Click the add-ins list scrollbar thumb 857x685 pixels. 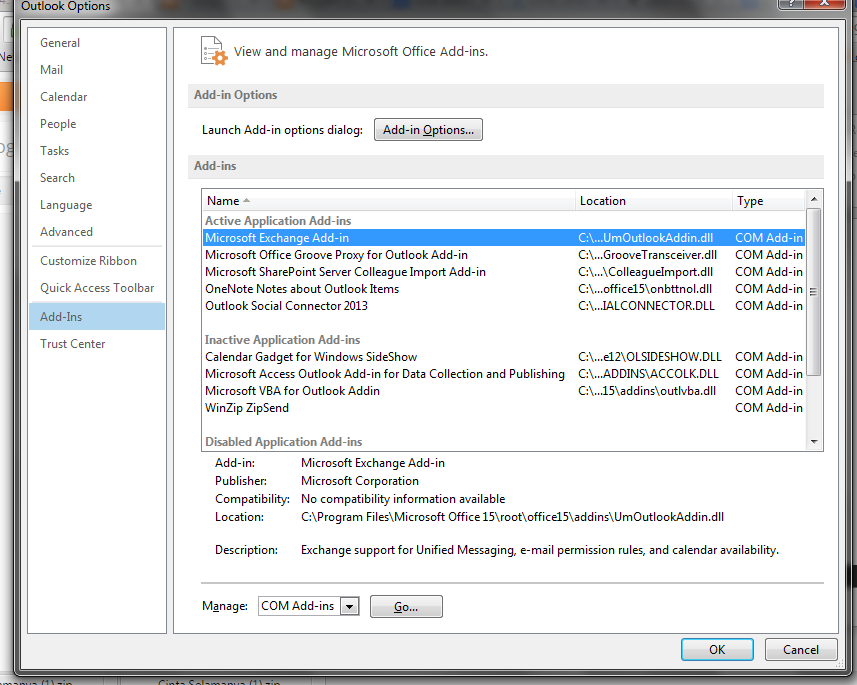pyautogui.click(x=814, y=292)
